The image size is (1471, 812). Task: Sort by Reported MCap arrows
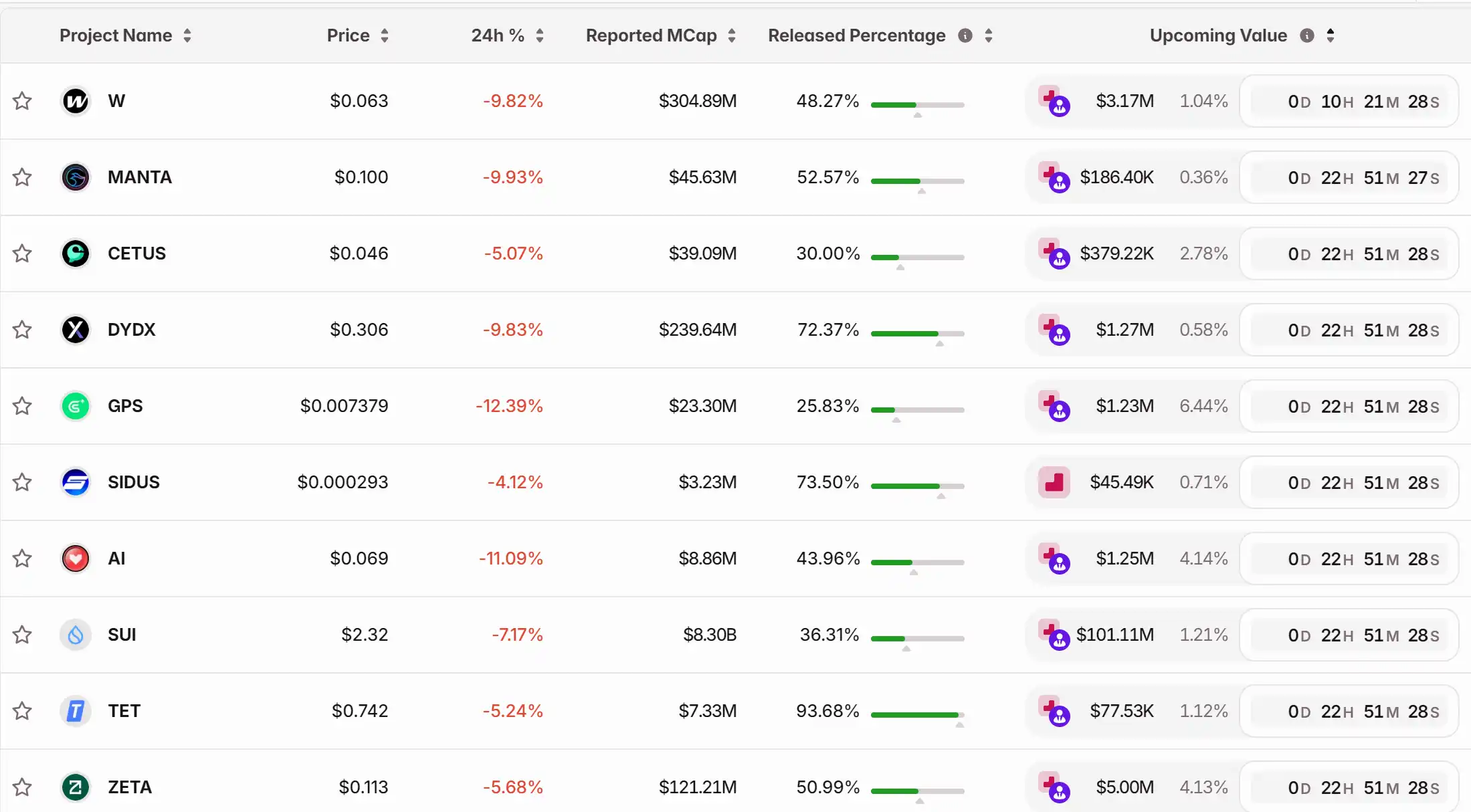[x=732, y=35]
